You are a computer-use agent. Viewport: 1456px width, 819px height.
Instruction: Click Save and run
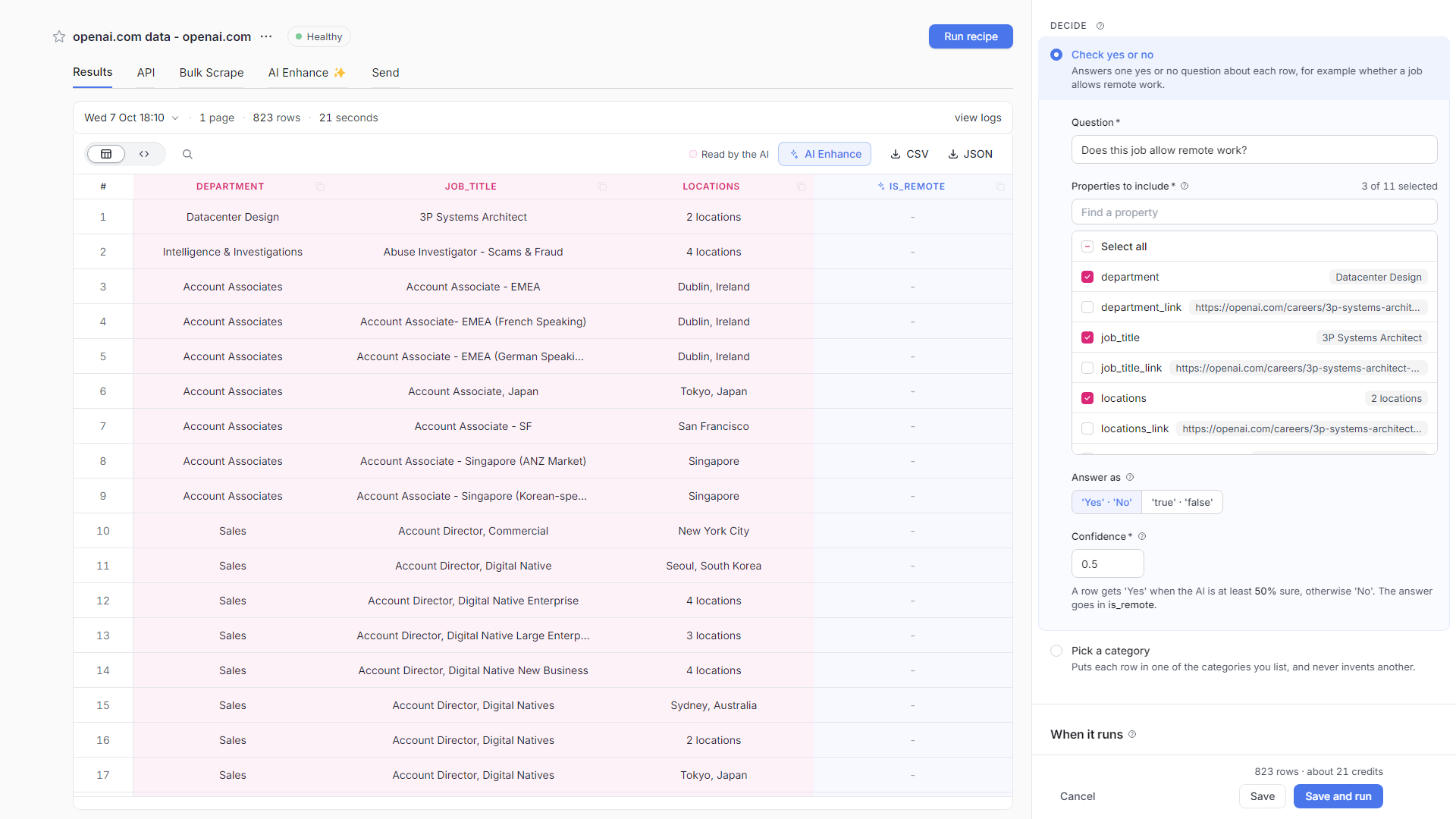(1338, 796)
